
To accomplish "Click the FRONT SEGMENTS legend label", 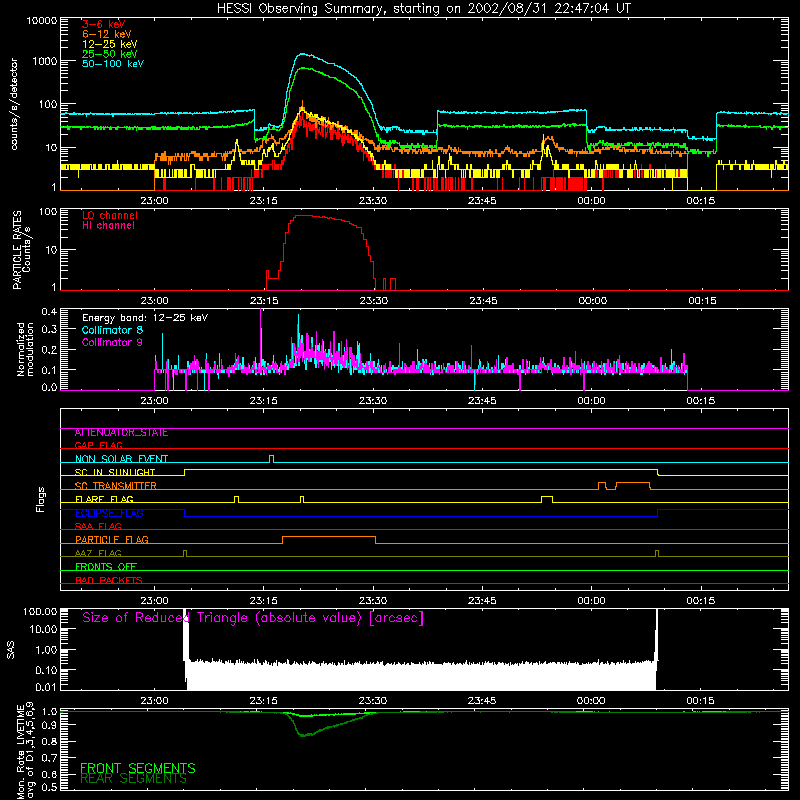I will click(138, 768).
